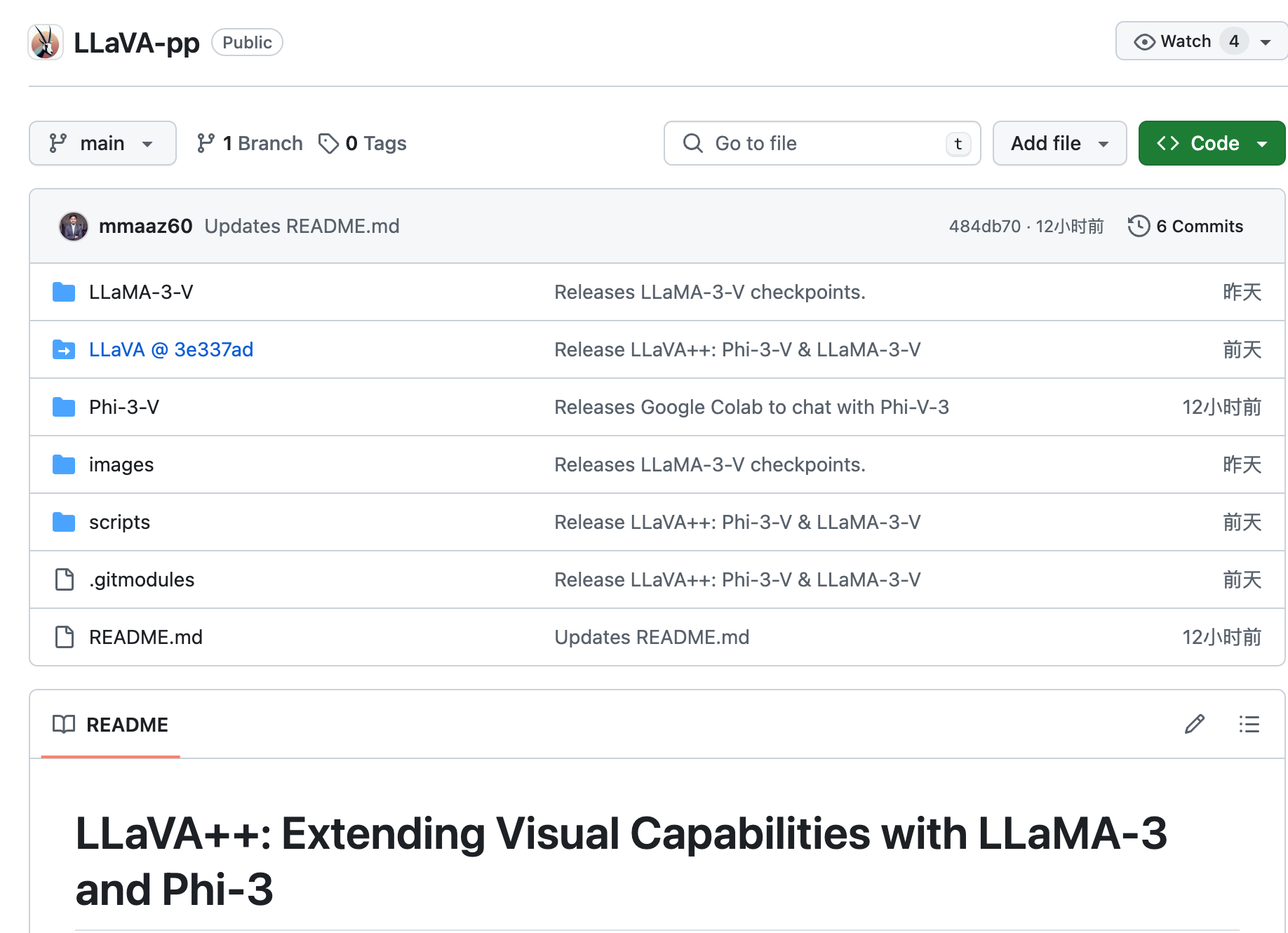Click the submodule folder icon for LLaVA
Image resolution: width=1288 pixels, height=933 pixels.
coord(64,349)
